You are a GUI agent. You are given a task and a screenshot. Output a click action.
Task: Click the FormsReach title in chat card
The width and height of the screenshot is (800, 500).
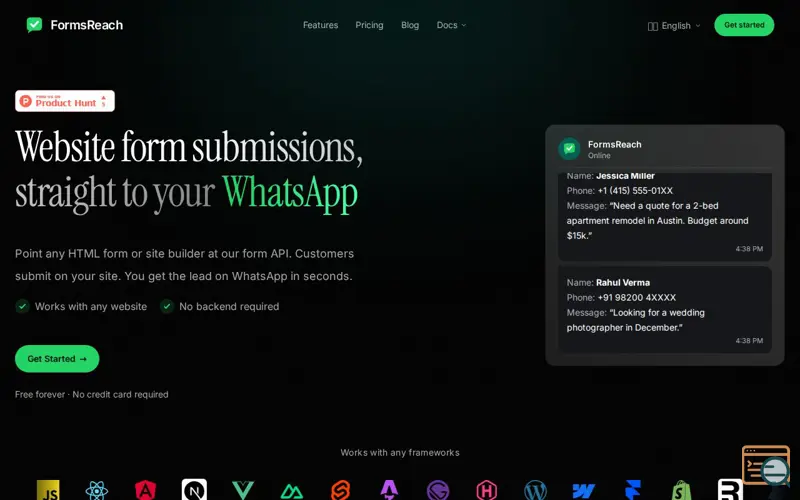point(614,144)
